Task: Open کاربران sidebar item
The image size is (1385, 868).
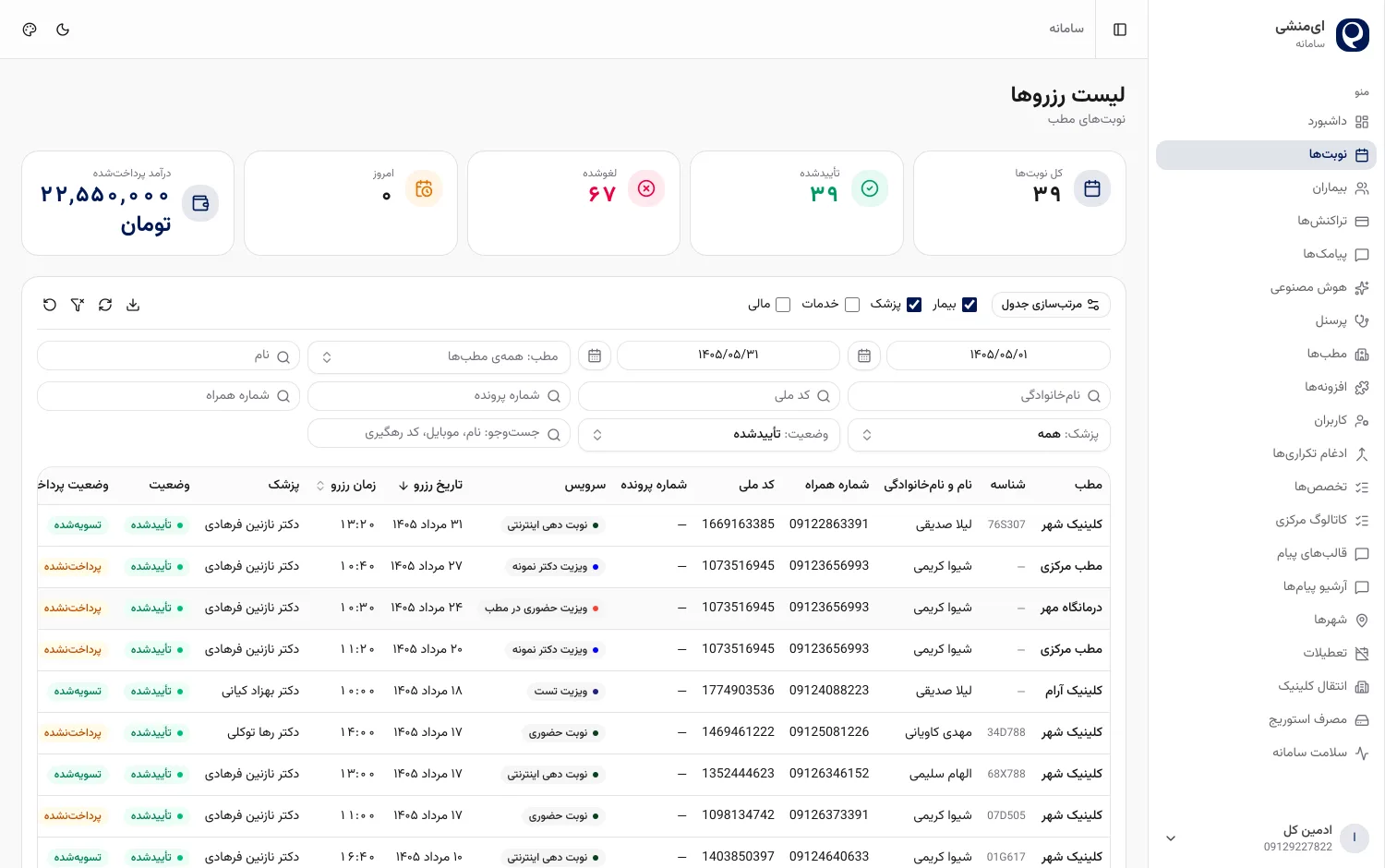Action: (x=1266, y=421)
